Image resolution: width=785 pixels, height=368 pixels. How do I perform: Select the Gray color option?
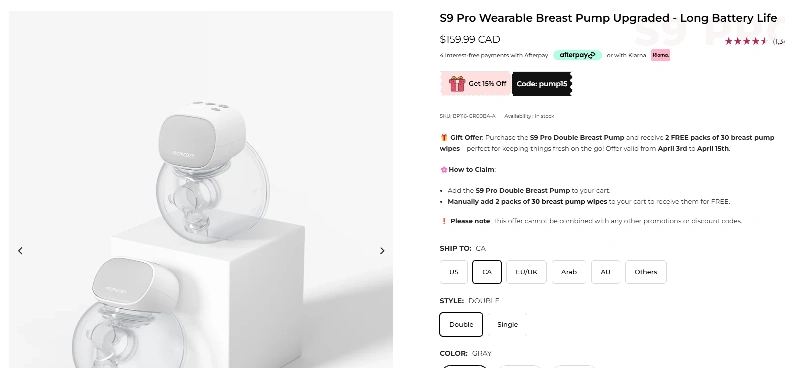tap(463, 366)
